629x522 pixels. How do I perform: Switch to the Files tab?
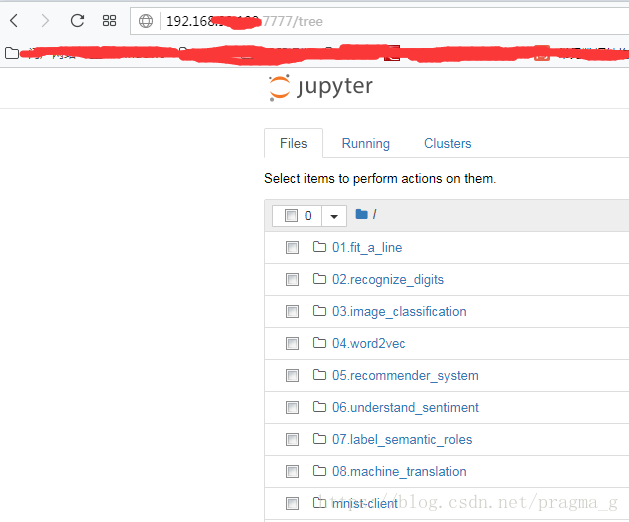(293, 143)
